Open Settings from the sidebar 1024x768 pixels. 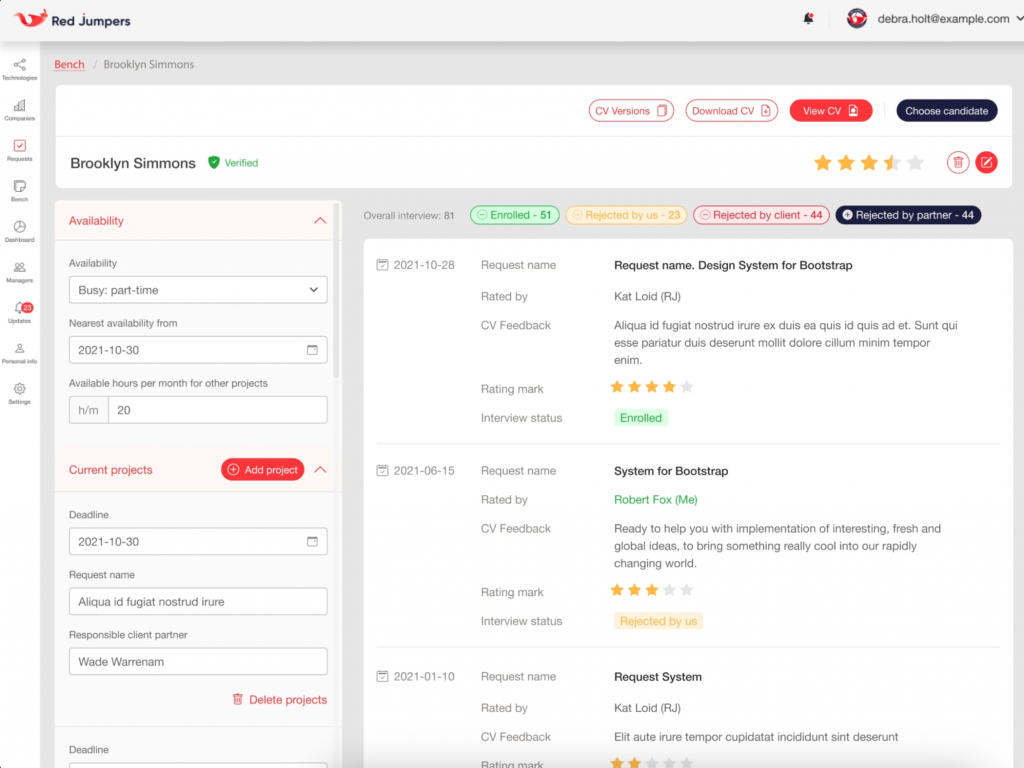coord(19,392)
